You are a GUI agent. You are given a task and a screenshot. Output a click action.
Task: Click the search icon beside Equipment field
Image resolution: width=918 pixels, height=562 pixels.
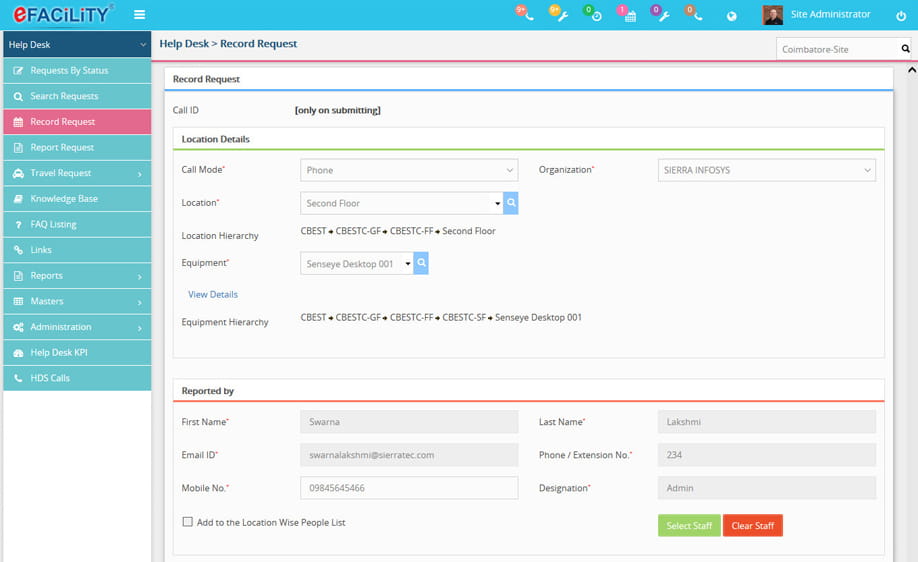421,263
